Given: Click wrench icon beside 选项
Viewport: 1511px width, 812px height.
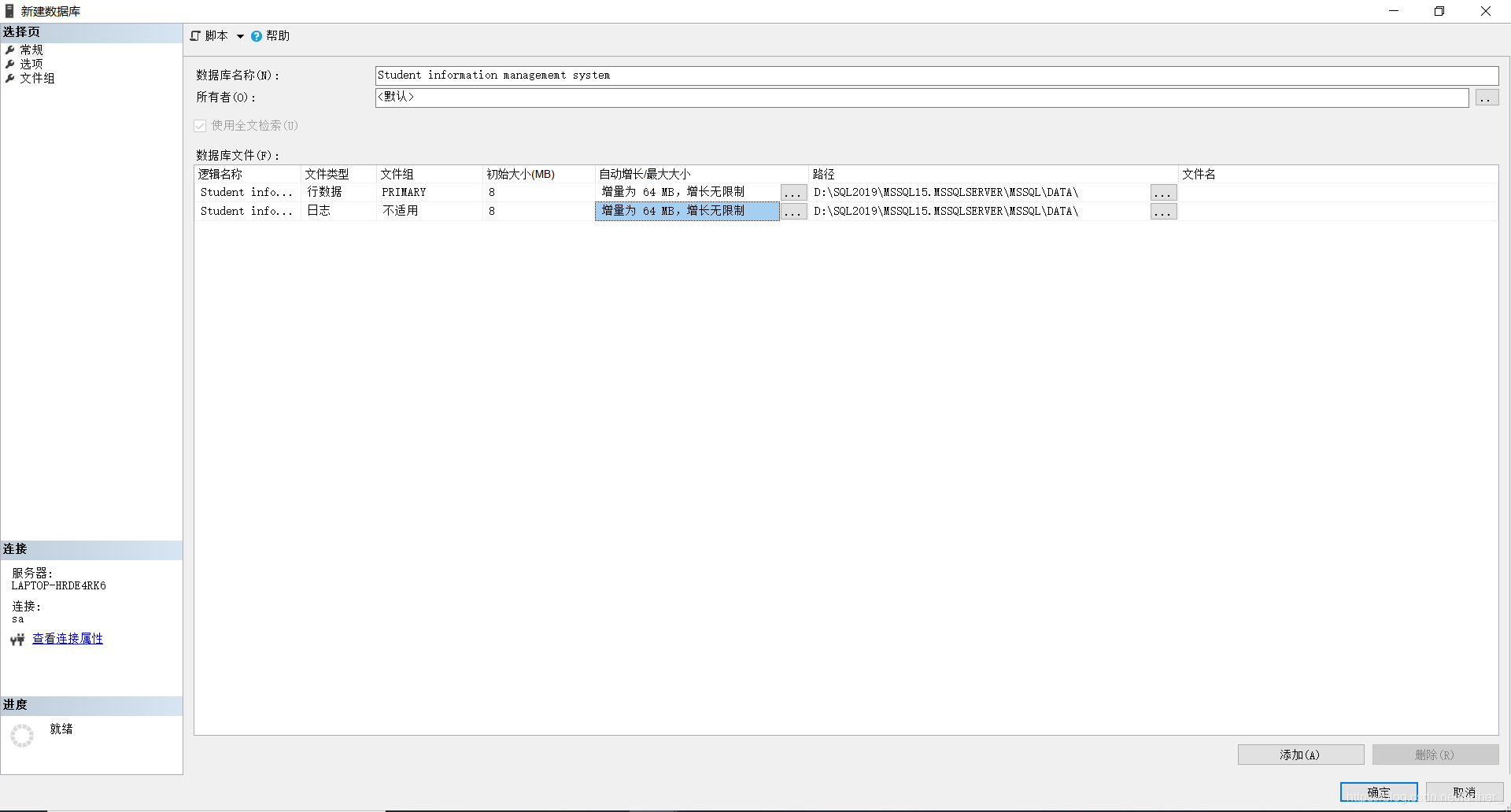Looking at the screenshot, I should (x=10, y=65).
